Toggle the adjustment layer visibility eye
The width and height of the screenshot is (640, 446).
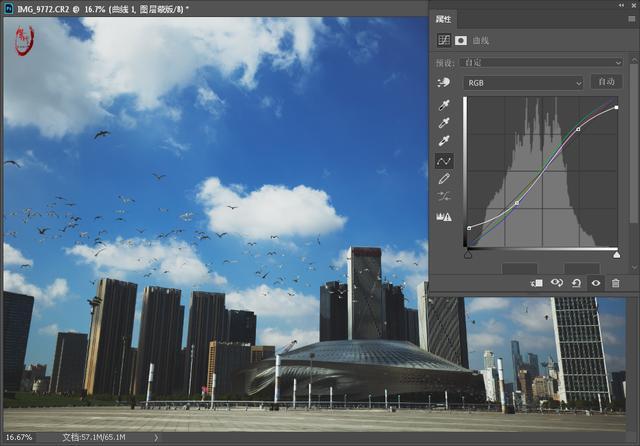pos(596,283)
